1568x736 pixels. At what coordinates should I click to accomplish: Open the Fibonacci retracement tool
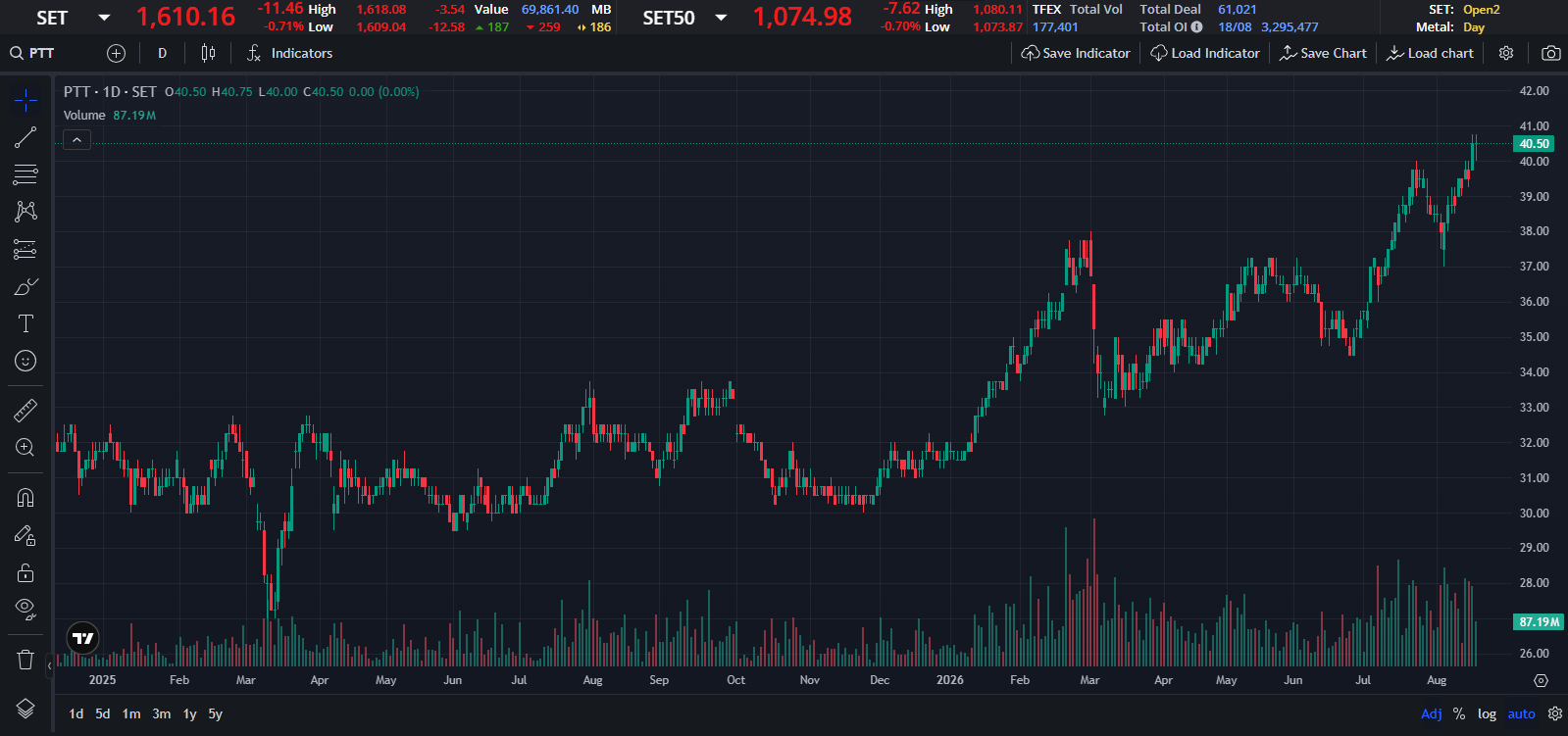tap(25, 175)
